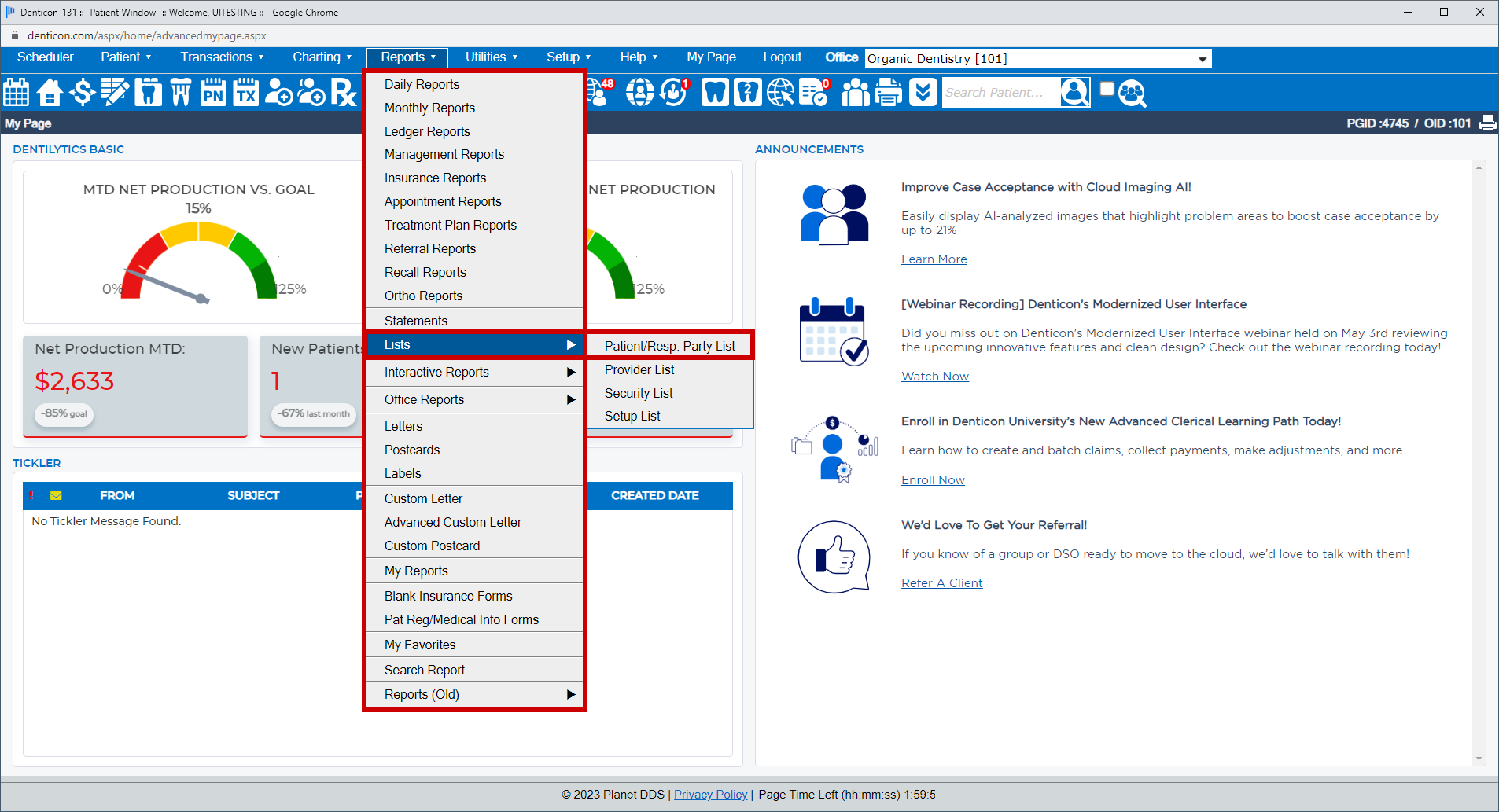Open the dollar sign transactions icon
This screenshot has width=1499, height=812.
tap(82, 92)
